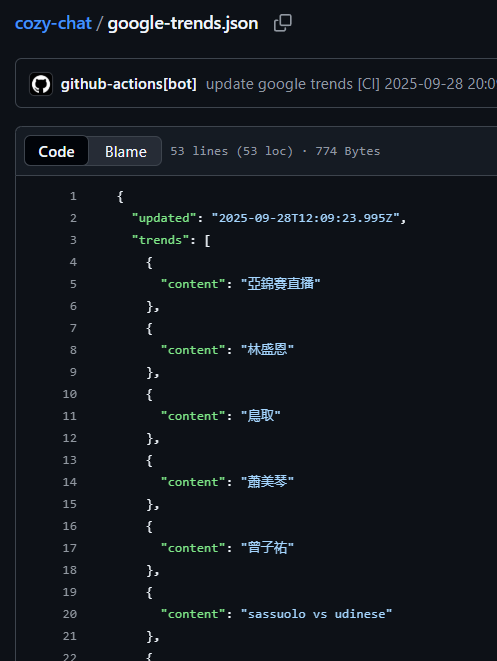
Task: Open the cozy-chat repository breadcrumb link
Action: coord(53,23)
